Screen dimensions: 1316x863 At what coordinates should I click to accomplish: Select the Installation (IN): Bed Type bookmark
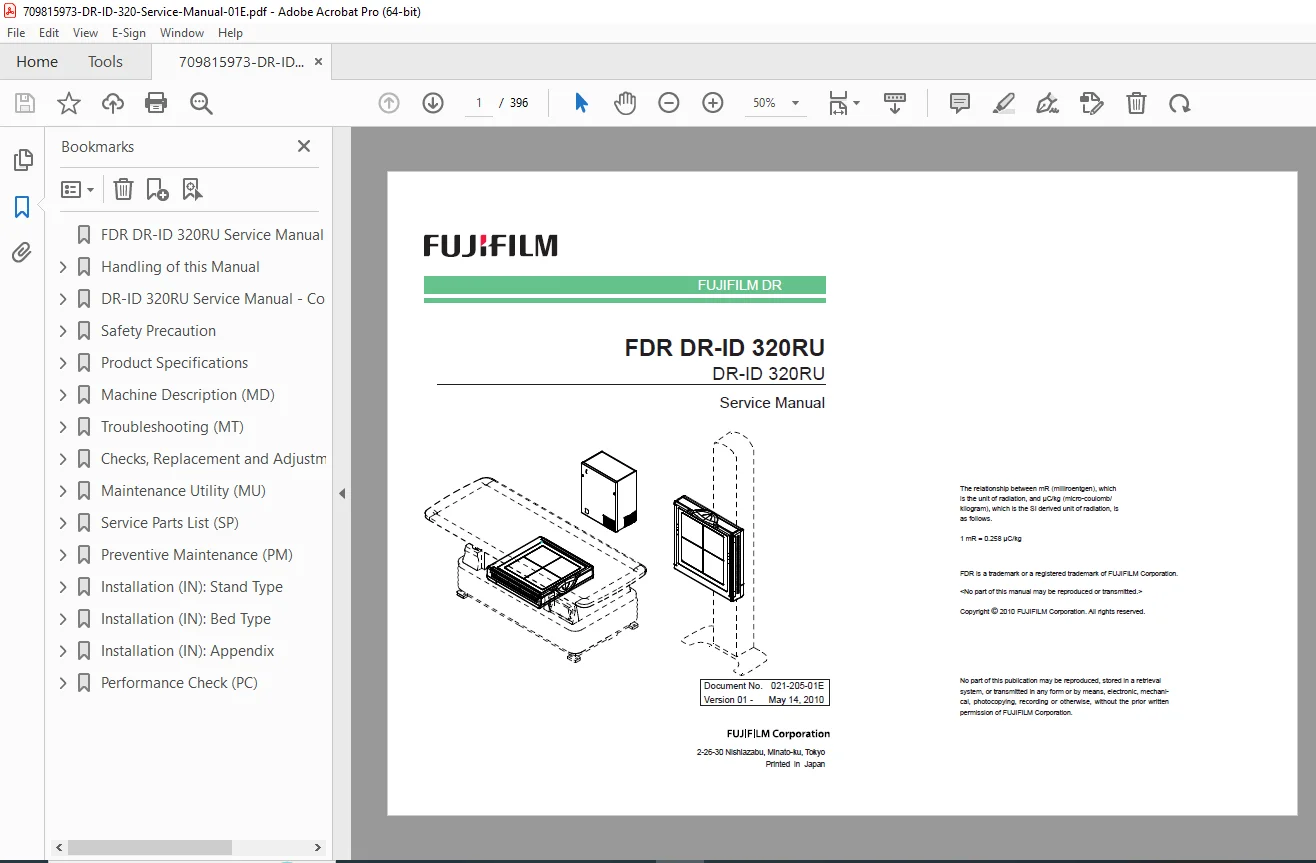point(186,619)
